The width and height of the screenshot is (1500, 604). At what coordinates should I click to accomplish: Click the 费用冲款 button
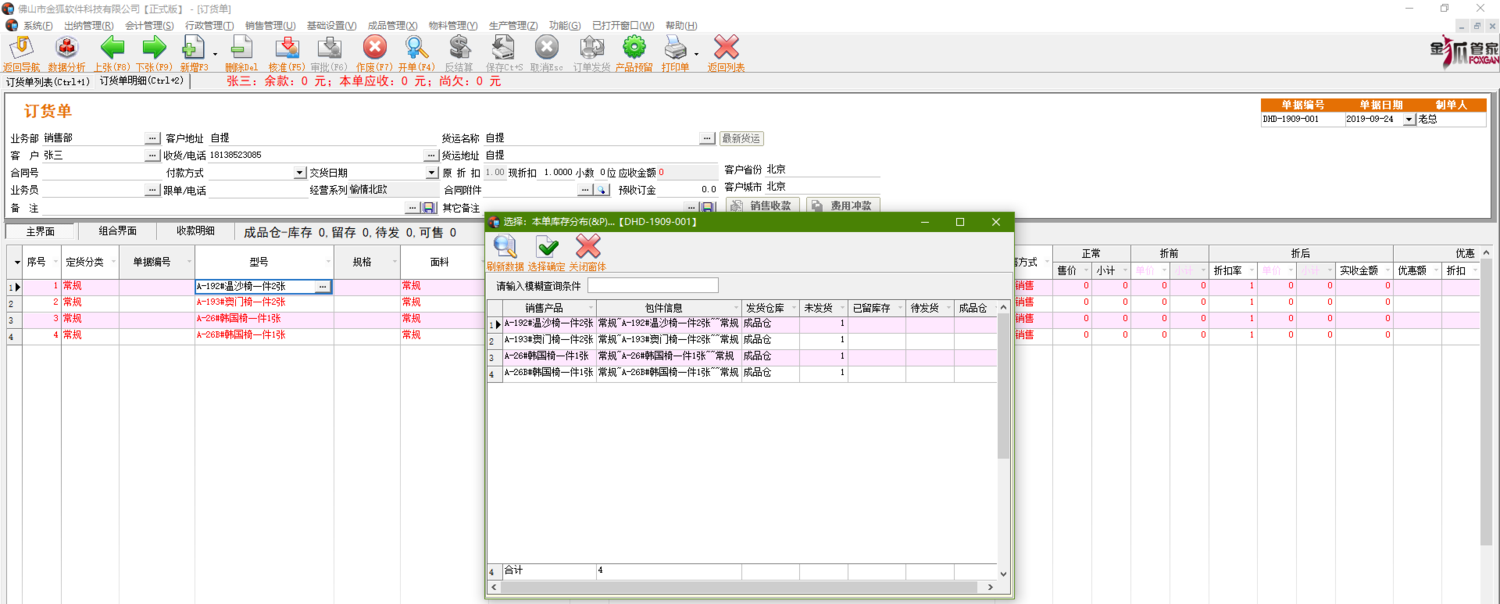click(x=843, y=206)
